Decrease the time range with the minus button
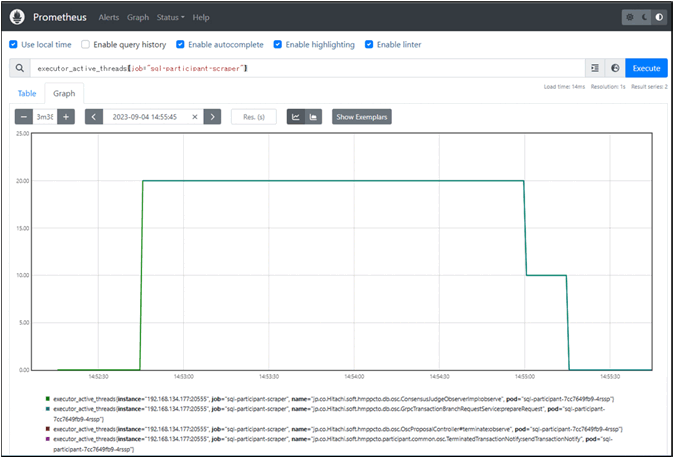This screenshot has height=458, width=674. [x=24, y=117]
